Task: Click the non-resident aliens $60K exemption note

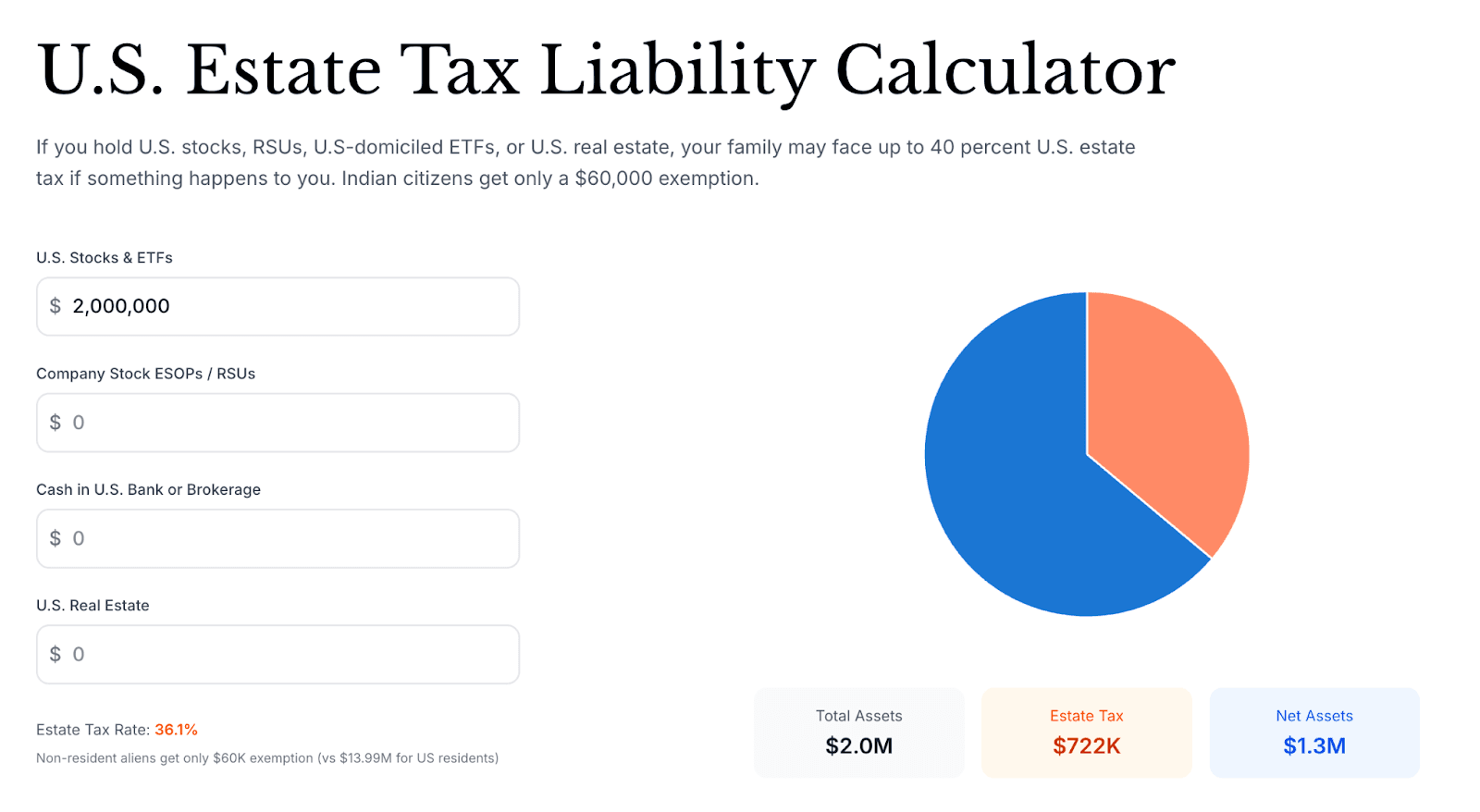Action: point(267,758)
